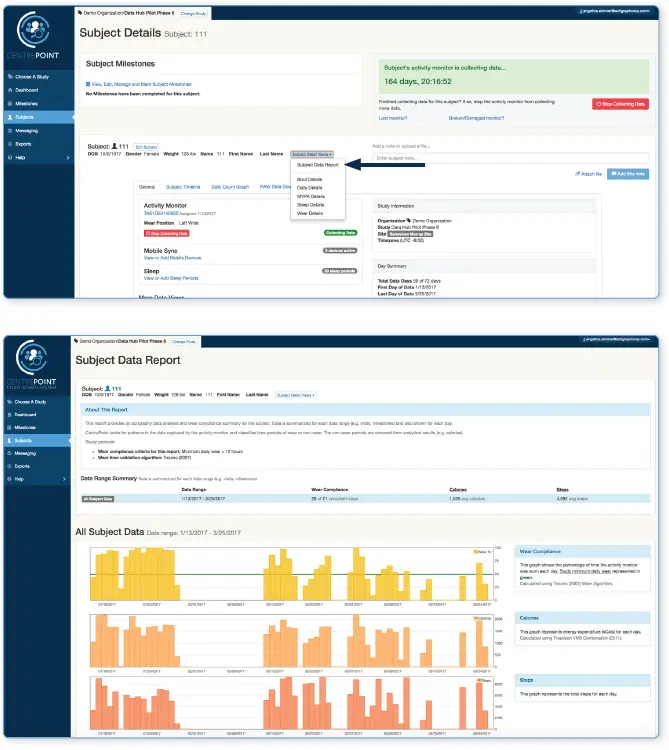Viewport: 669px width, 750px height.
Task: Click Add this note button
Action: 628,174
